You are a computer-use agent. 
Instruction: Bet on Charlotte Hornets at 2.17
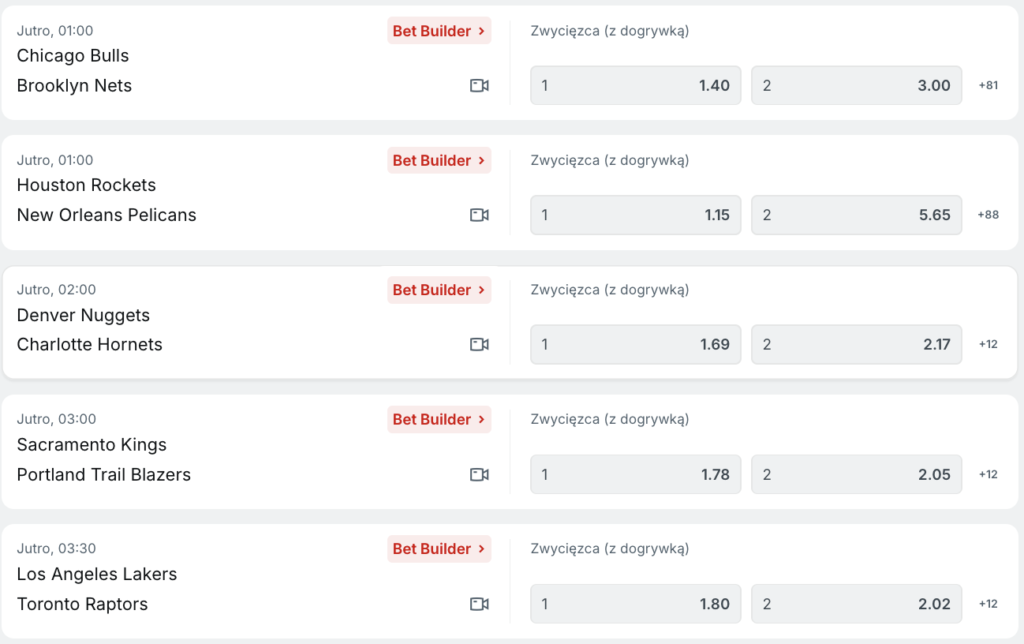click(x=856, y=345)
